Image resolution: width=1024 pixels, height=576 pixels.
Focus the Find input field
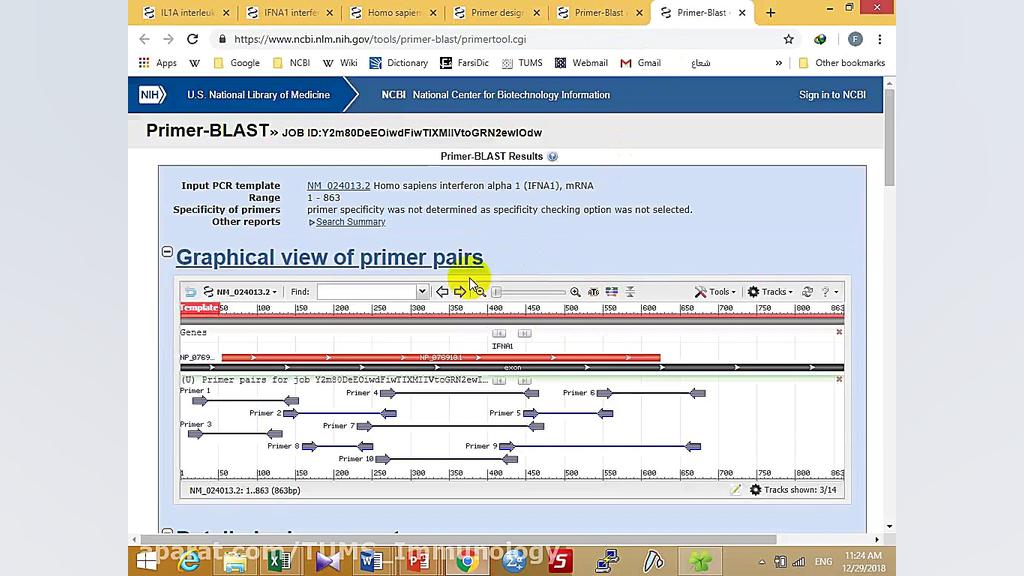(x=366, y=292)
